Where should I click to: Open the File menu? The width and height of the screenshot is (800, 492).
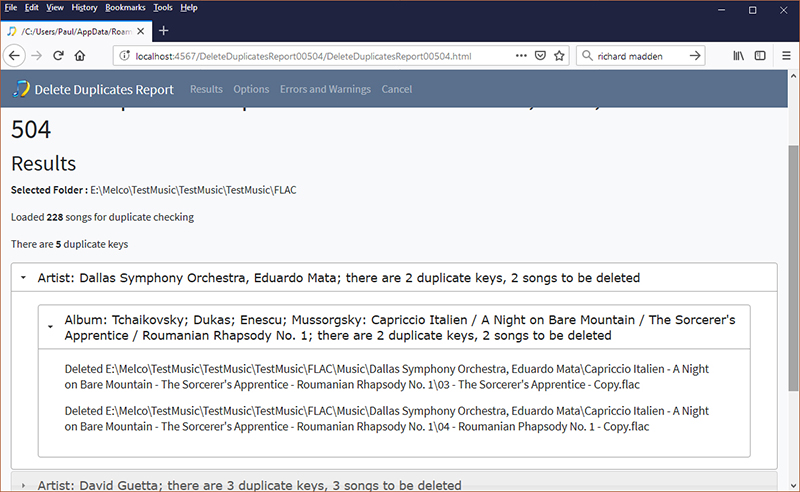pyautogui.click(x=11, y=8)
